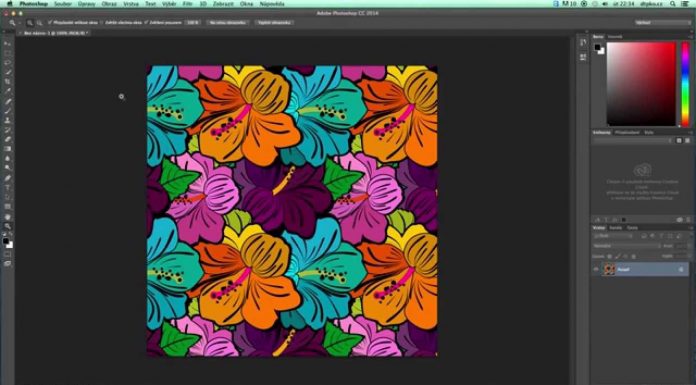Screen dimensions: 696x385
Task: Open the collapsed History panel icon
Action: point(583,42)
